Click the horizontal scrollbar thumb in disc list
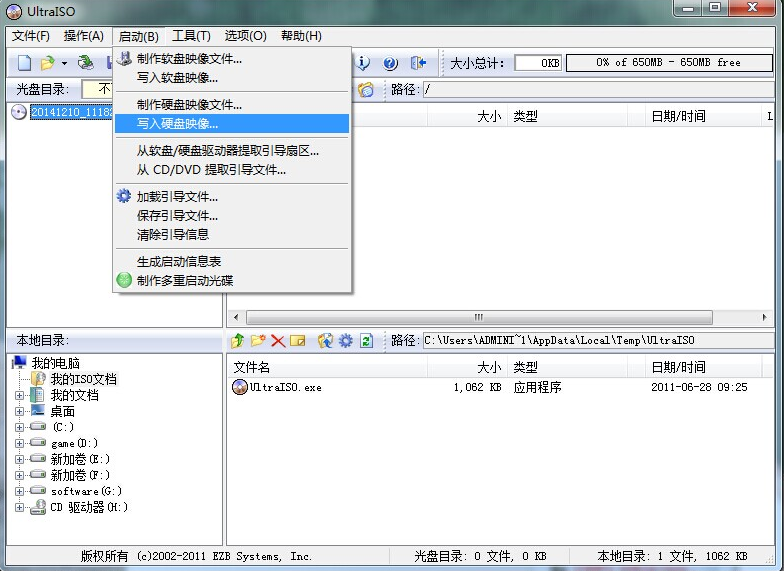Viewport: 784px width, 571px height. click(479, 318)
